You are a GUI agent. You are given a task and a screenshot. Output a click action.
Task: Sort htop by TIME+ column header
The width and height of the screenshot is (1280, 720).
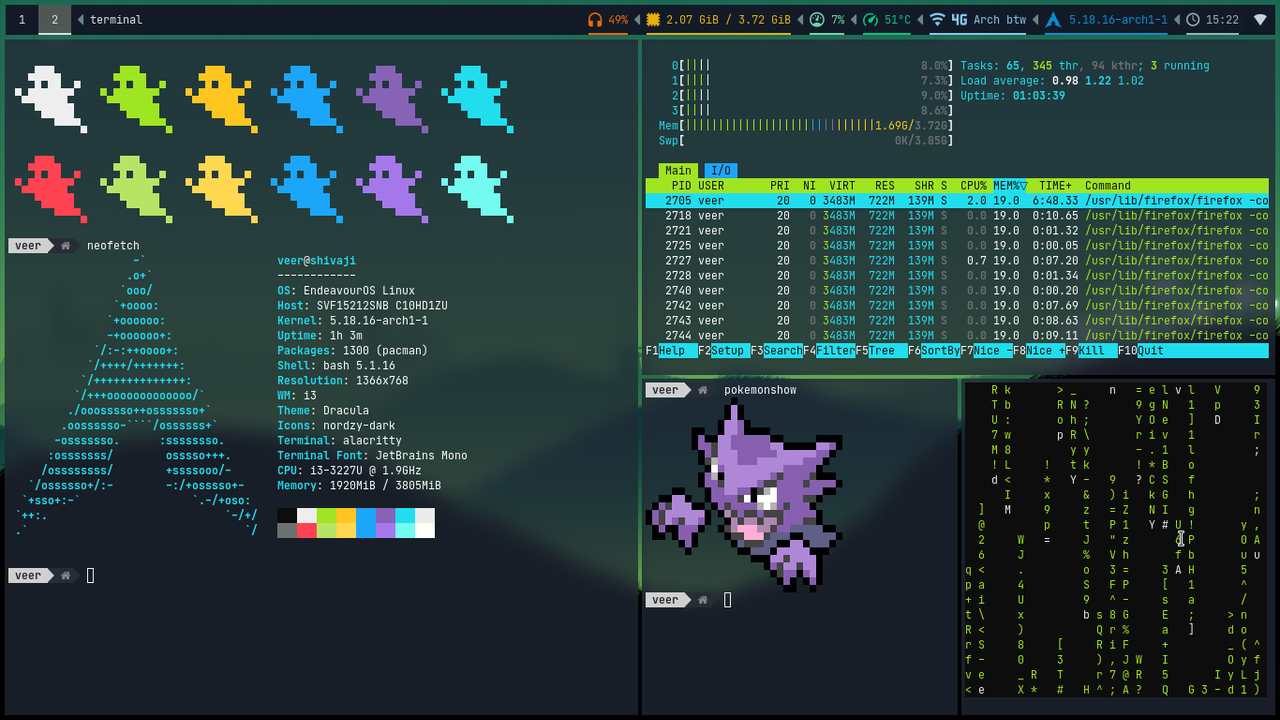1055,186
